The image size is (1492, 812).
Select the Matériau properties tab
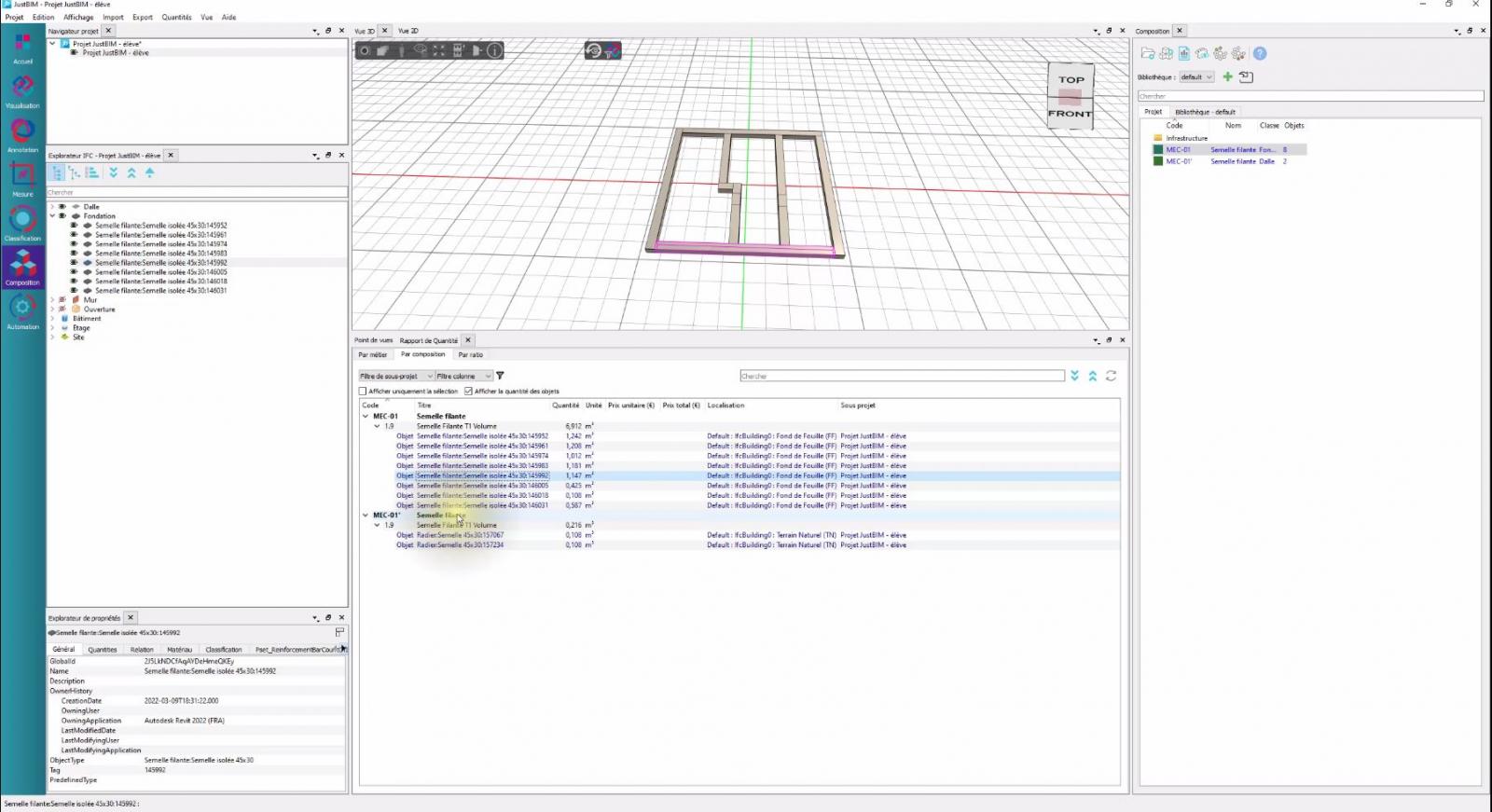(179, 650)
